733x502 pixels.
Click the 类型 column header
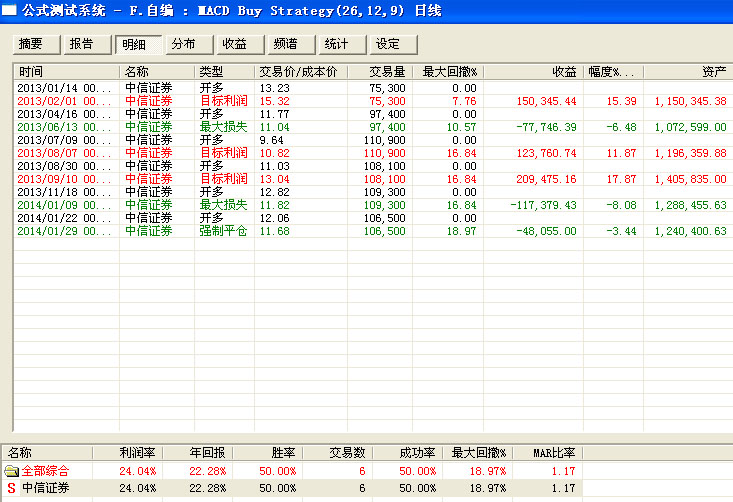pos(224,72)
